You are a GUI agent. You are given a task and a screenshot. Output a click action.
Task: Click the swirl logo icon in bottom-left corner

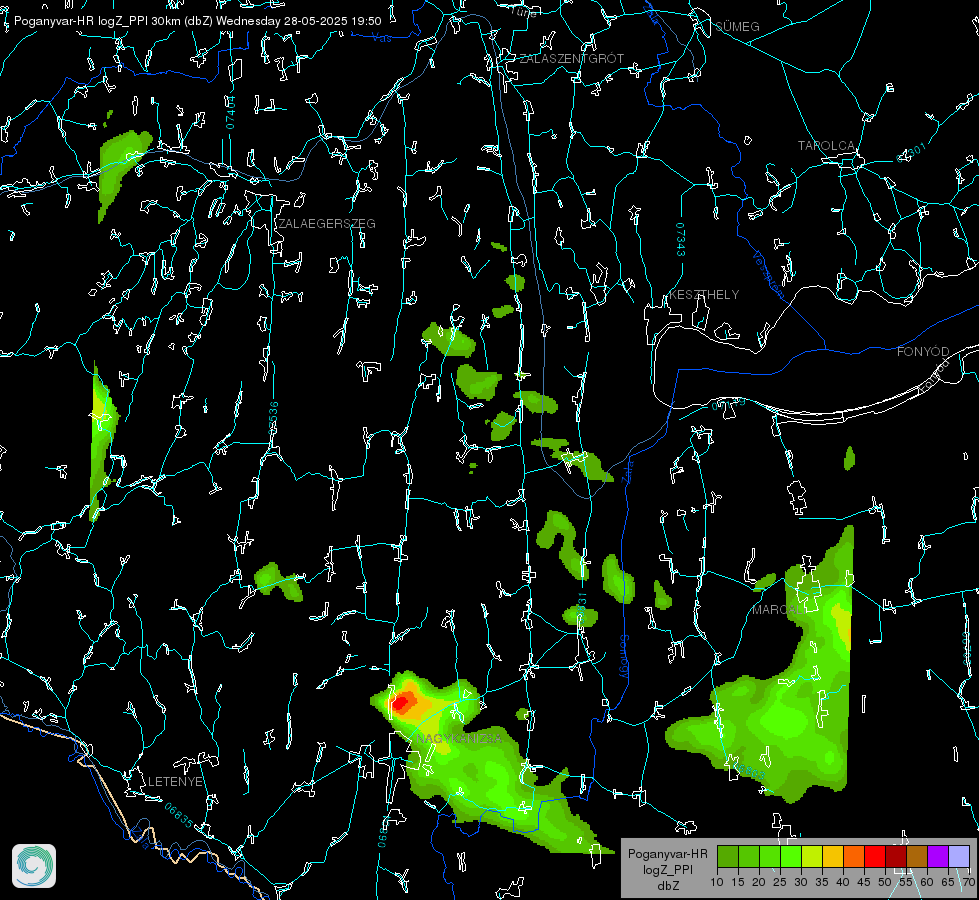34,866
